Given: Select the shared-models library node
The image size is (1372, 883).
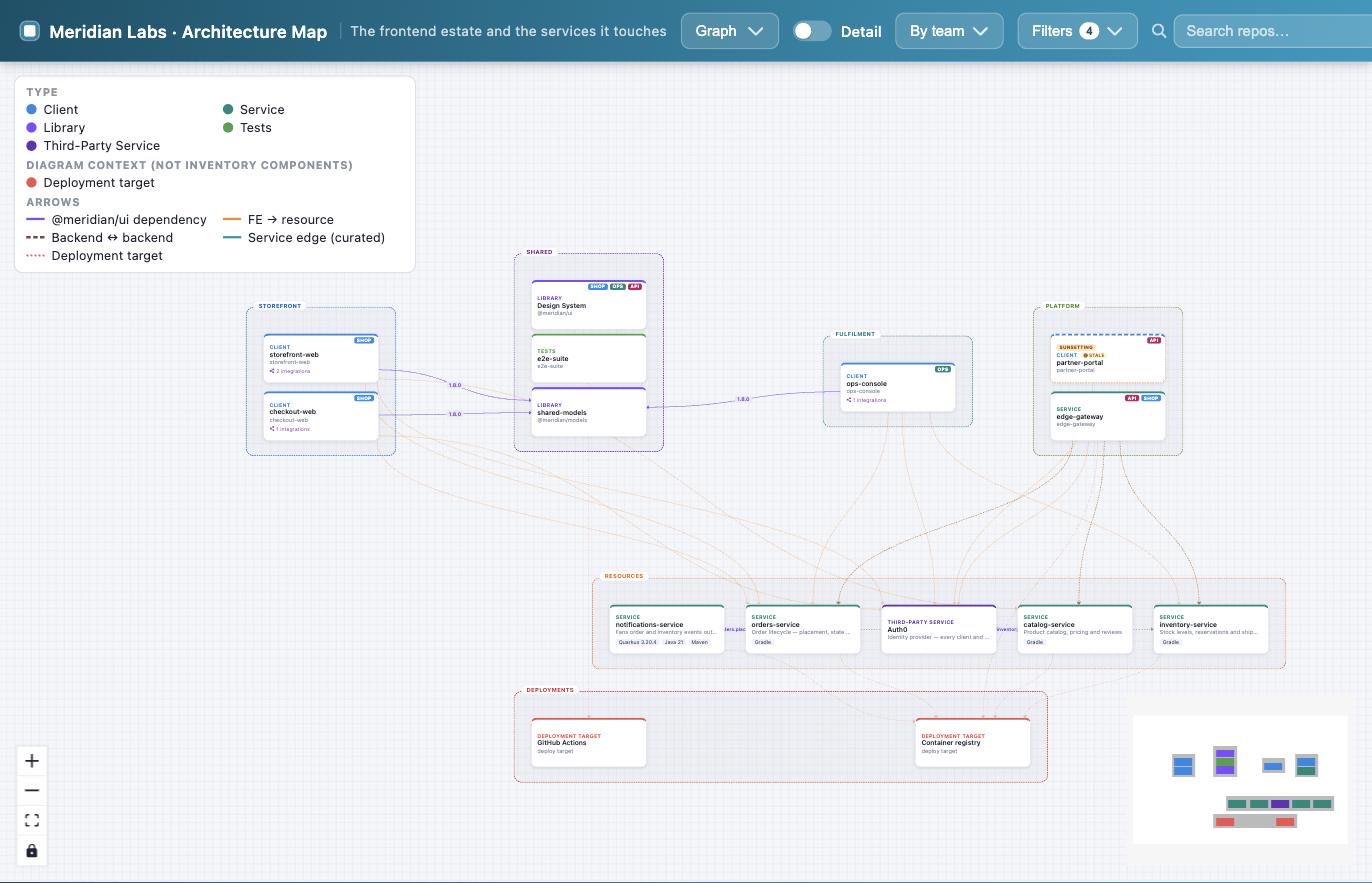Looking at the screenshot, I should click(589, 411).
